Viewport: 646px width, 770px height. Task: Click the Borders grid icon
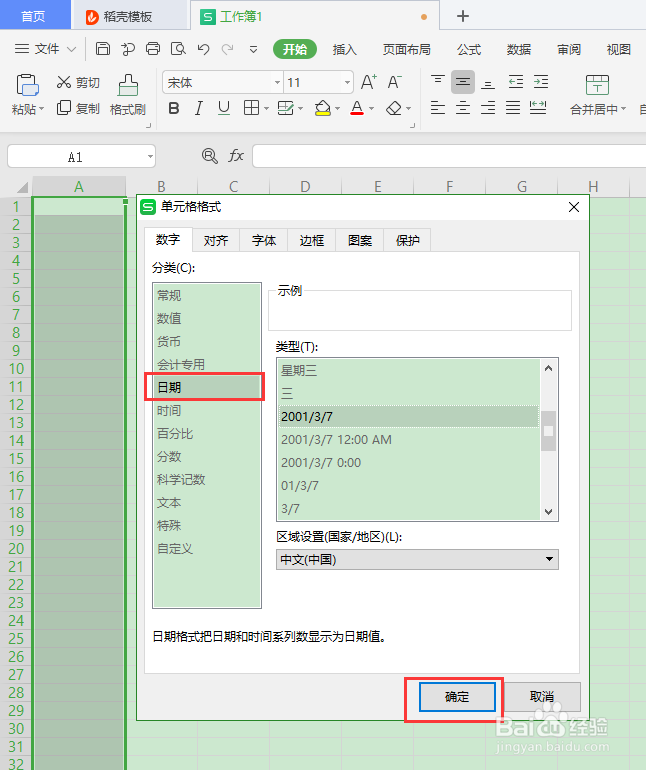(251, 108)
